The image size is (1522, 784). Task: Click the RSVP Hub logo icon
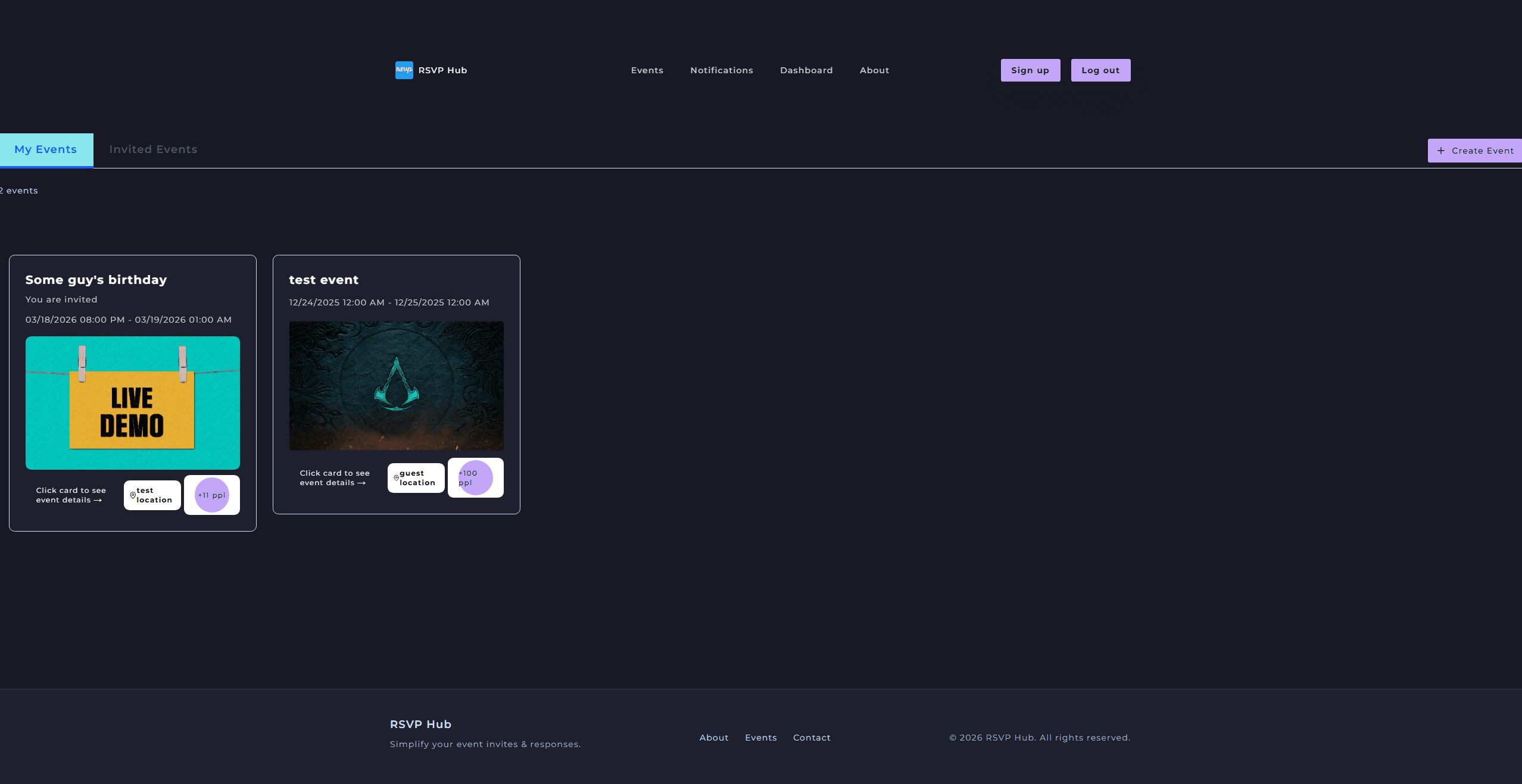[404, 70]
